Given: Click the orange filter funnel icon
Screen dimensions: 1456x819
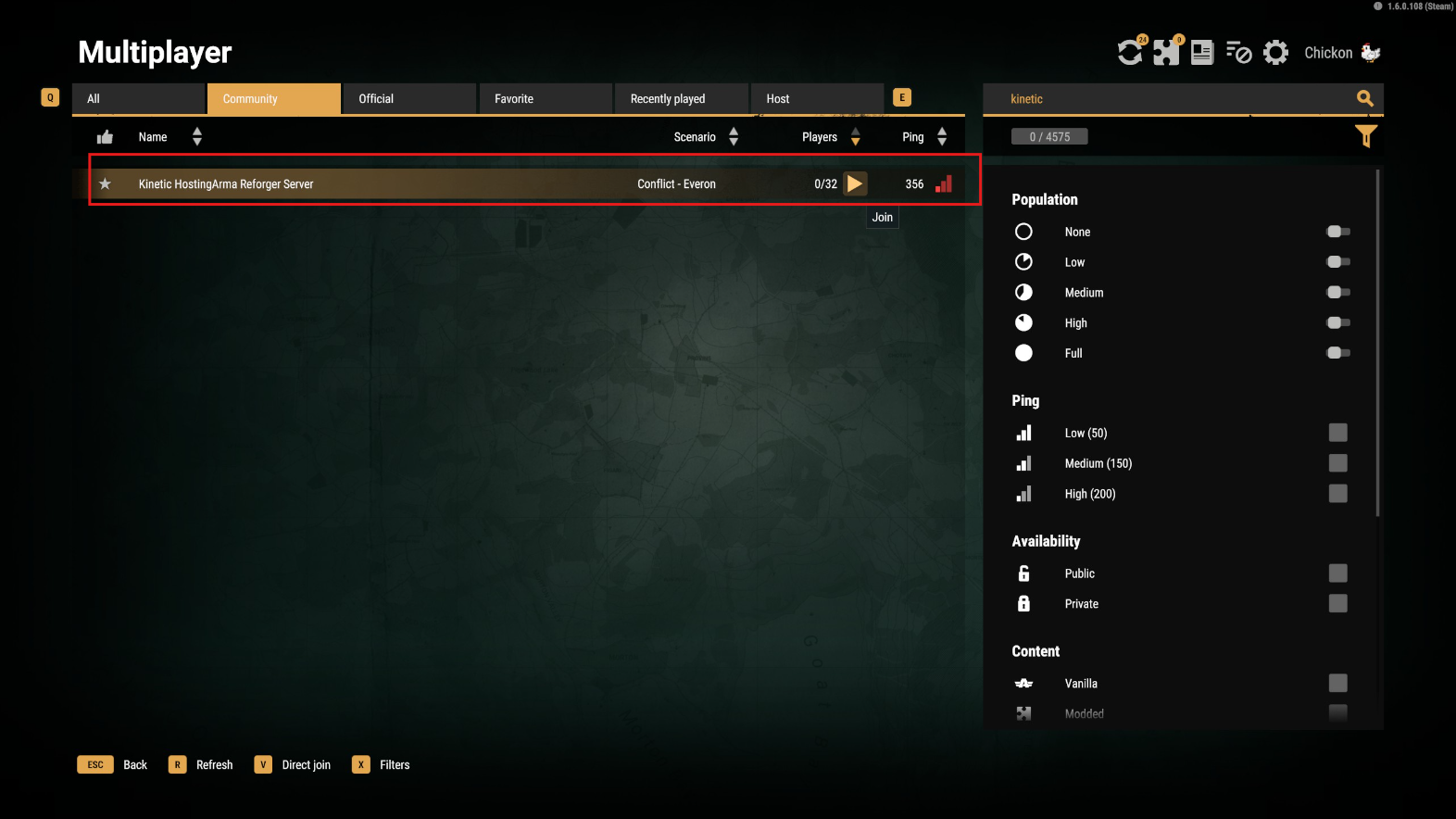Looking at the screenshot, I should coord(1365,136).
